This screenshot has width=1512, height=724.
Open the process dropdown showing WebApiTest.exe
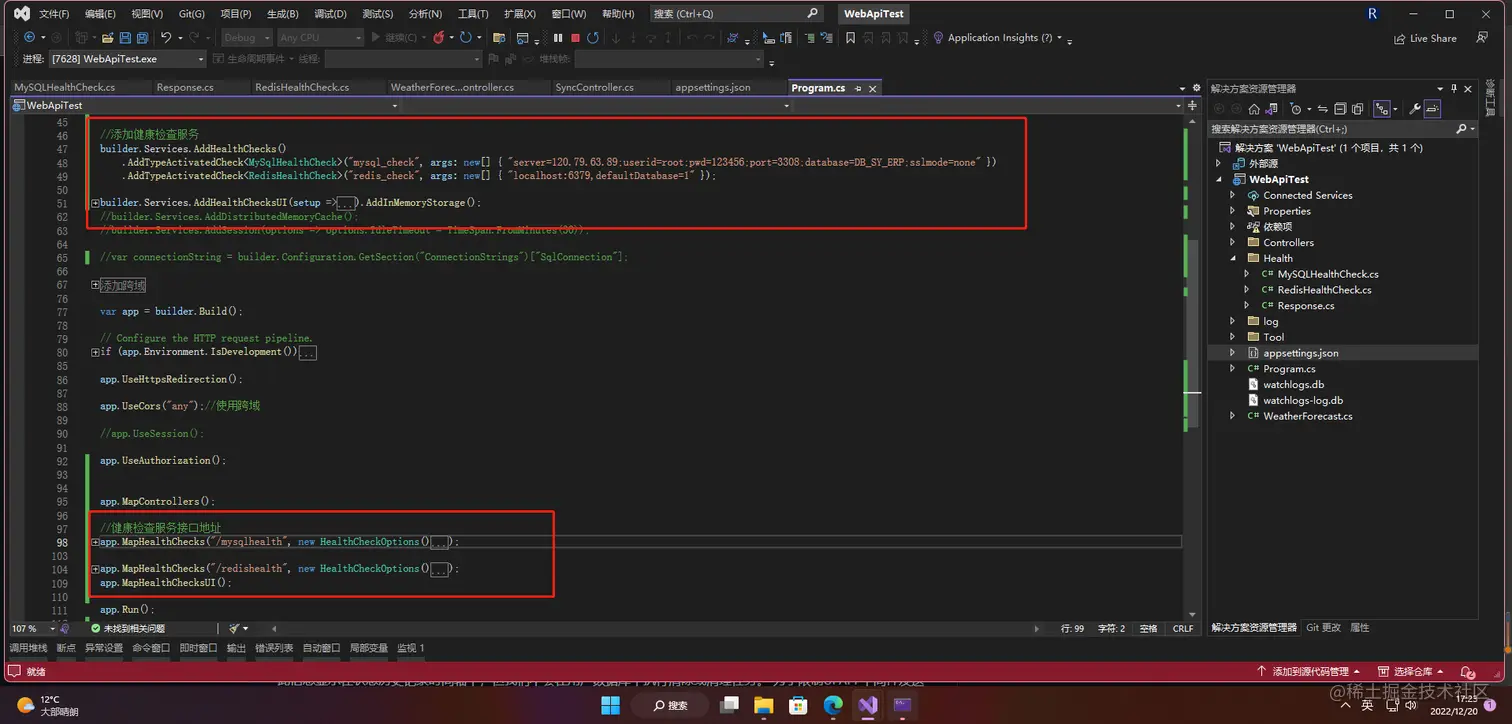127,59
